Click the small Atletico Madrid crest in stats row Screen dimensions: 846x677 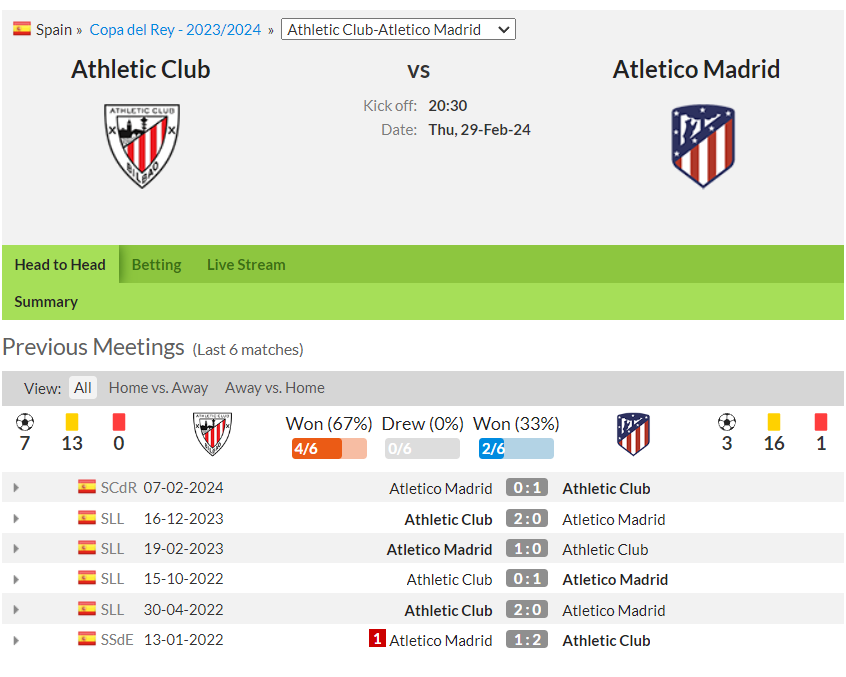point(633,434)
